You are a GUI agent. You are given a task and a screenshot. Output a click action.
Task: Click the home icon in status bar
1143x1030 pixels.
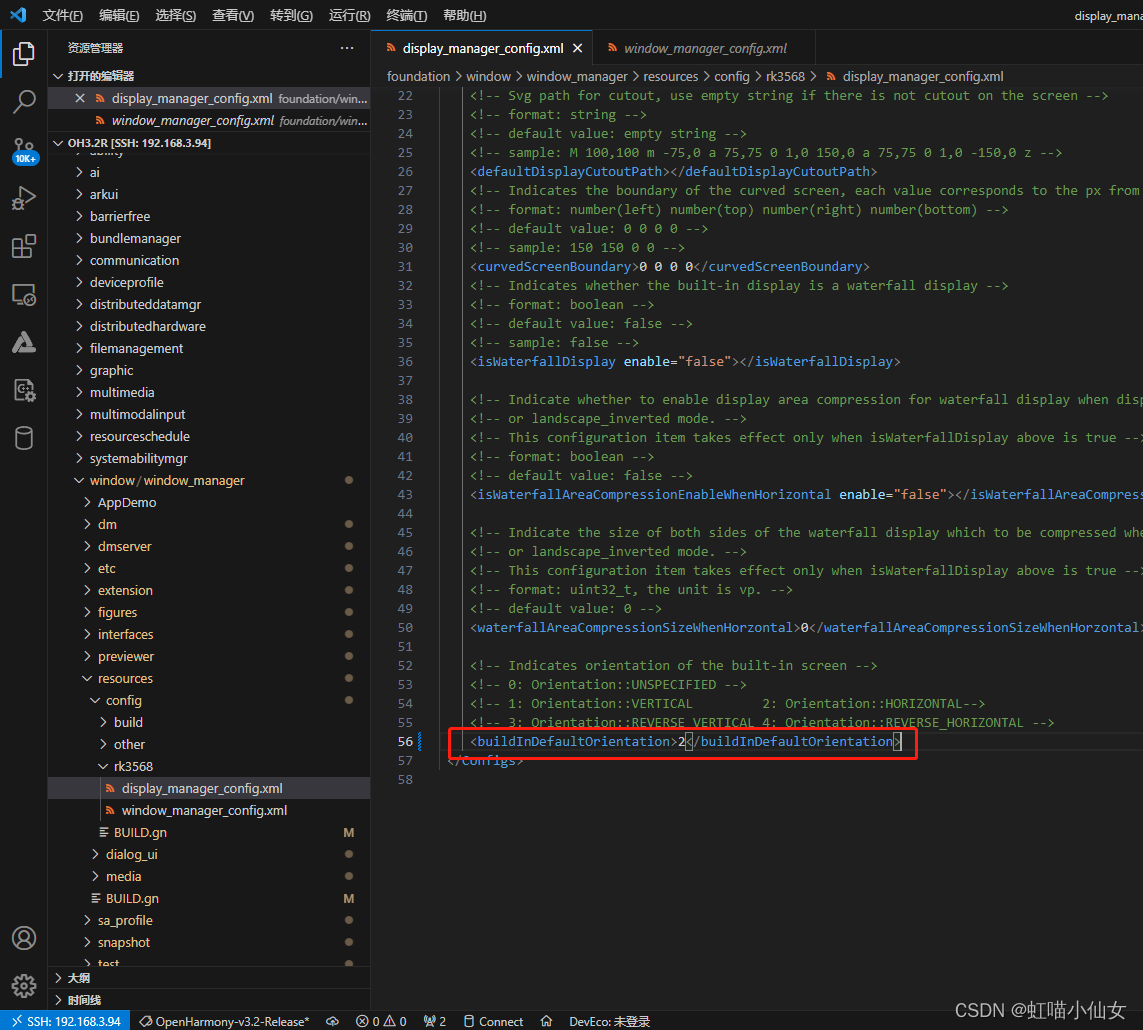(x=546, y=1021)
